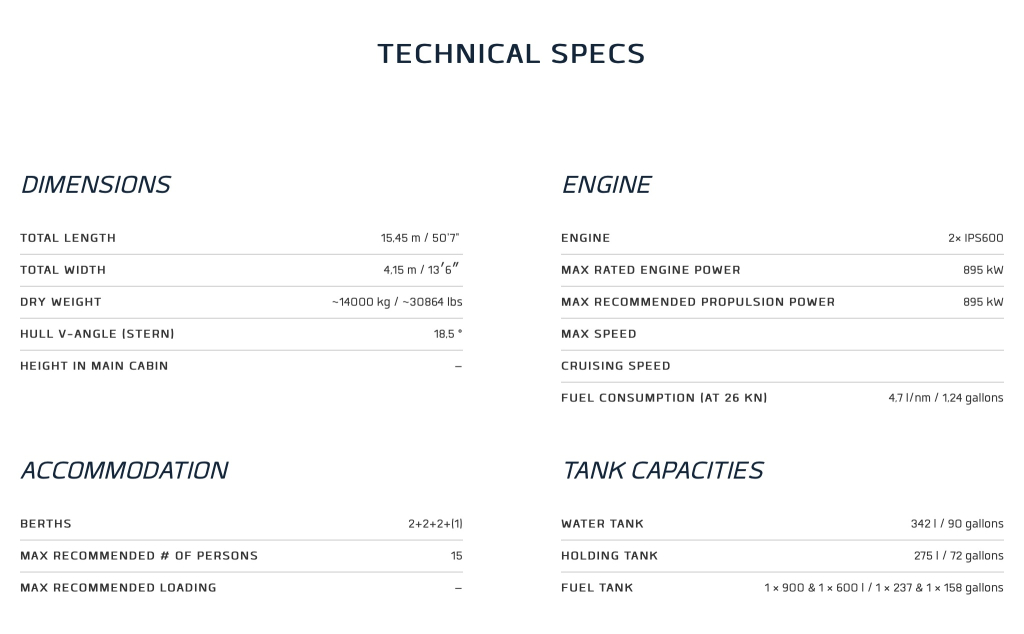Click the Total Width row label
This screenshot has height=634, width=1024.
63,270
